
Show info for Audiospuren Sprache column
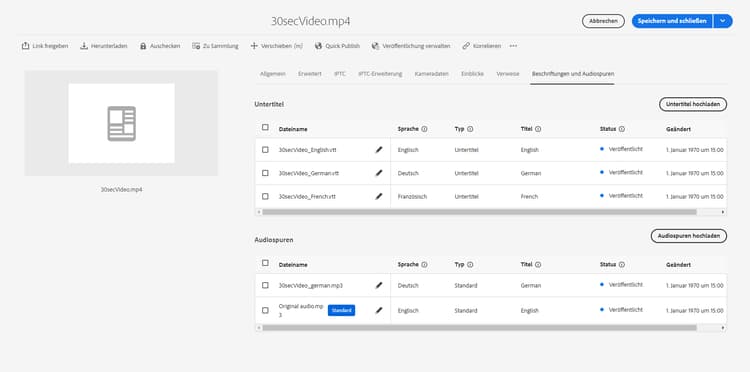(424, 264)
